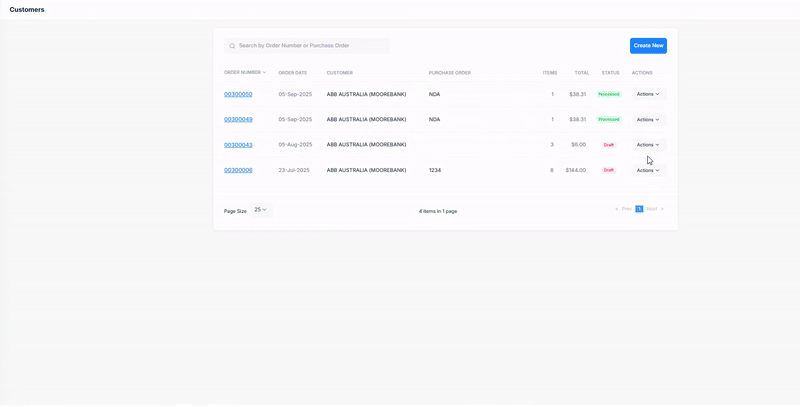800x407 pixels.
Task: Click the Processed badge for order 00300049
Action: [608, 119]
